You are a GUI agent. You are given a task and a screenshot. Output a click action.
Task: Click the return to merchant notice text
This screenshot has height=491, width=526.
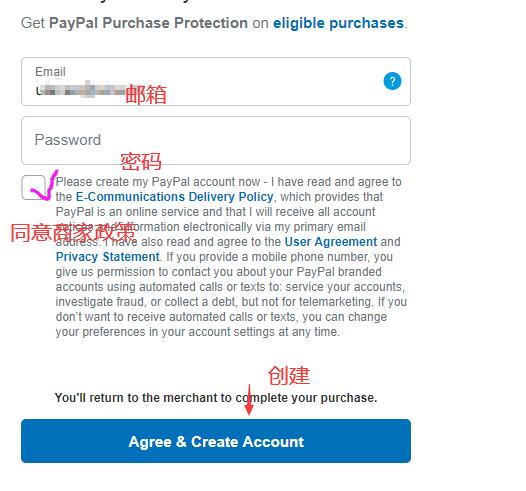click(x=216, y=398)
